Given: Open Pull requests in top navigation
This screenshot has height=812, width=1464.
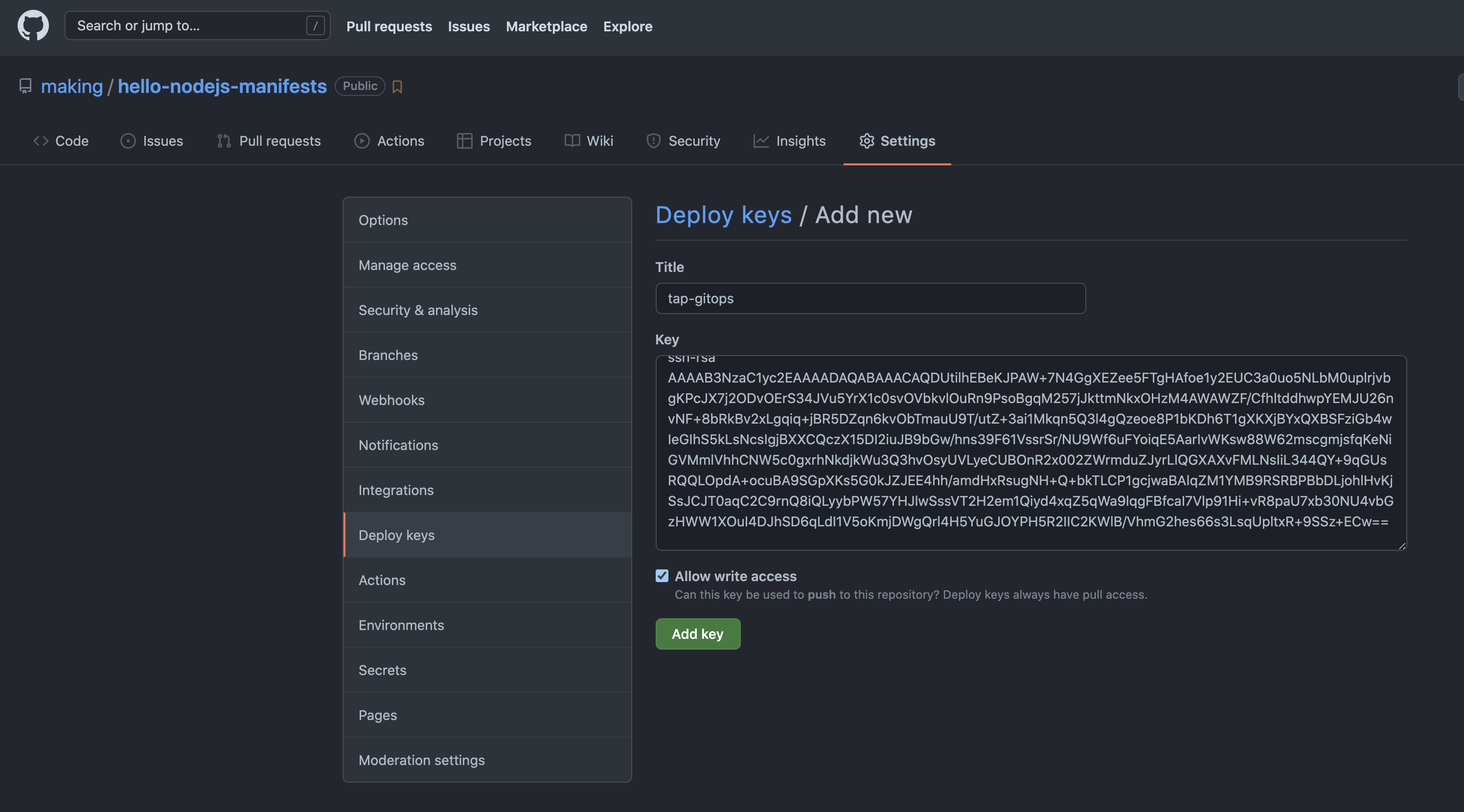Looking at the screenshot, I should point(389,26).
